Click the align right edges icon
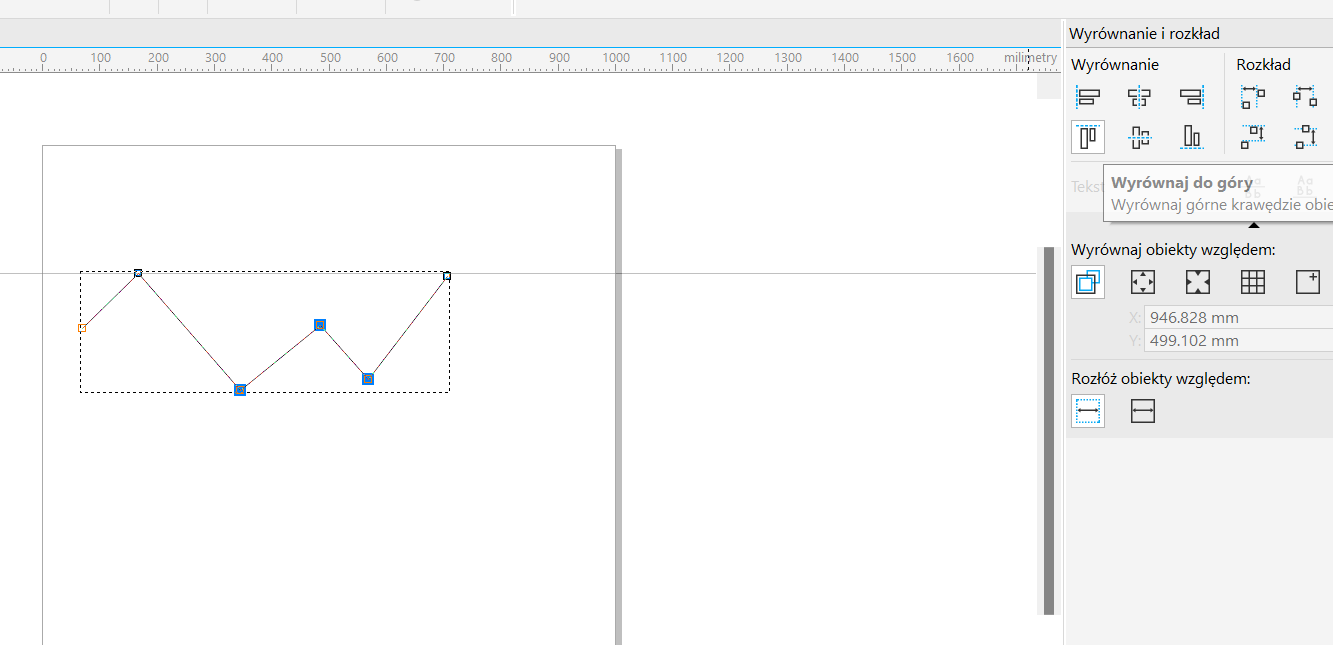 pyautogui.click(x=1191, y=97)
